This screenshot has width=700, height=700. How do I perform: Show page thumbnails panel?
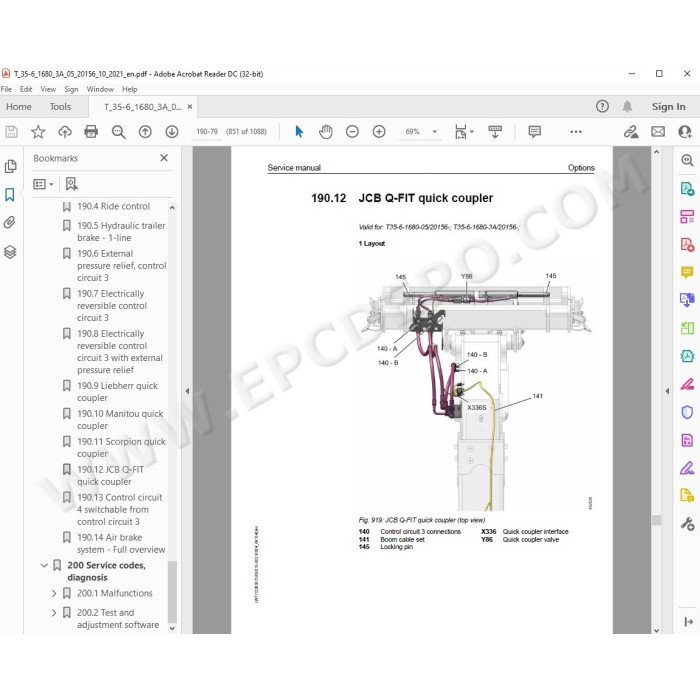[10, 167]
